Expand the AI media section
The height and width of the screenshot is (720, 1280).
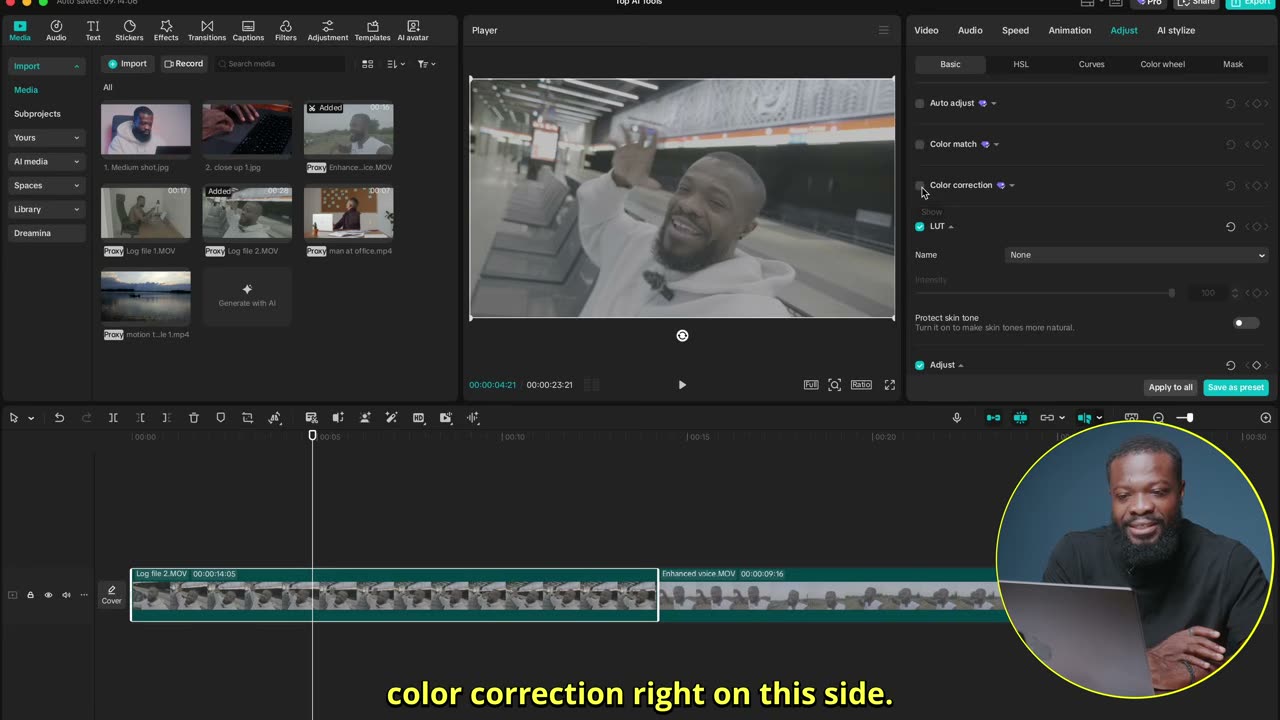pos(46,162)
